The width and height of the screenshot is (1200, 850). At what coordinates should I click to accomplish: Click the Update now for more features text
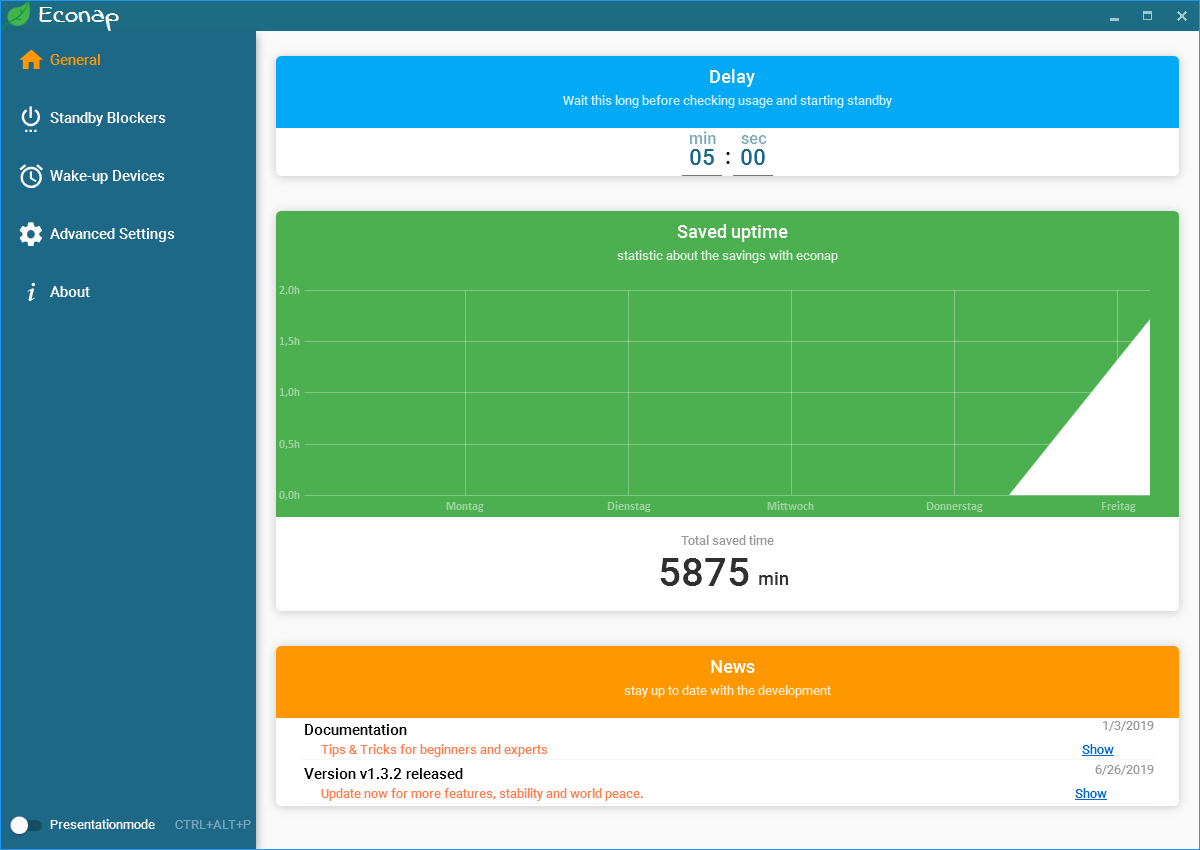(482, 794)
